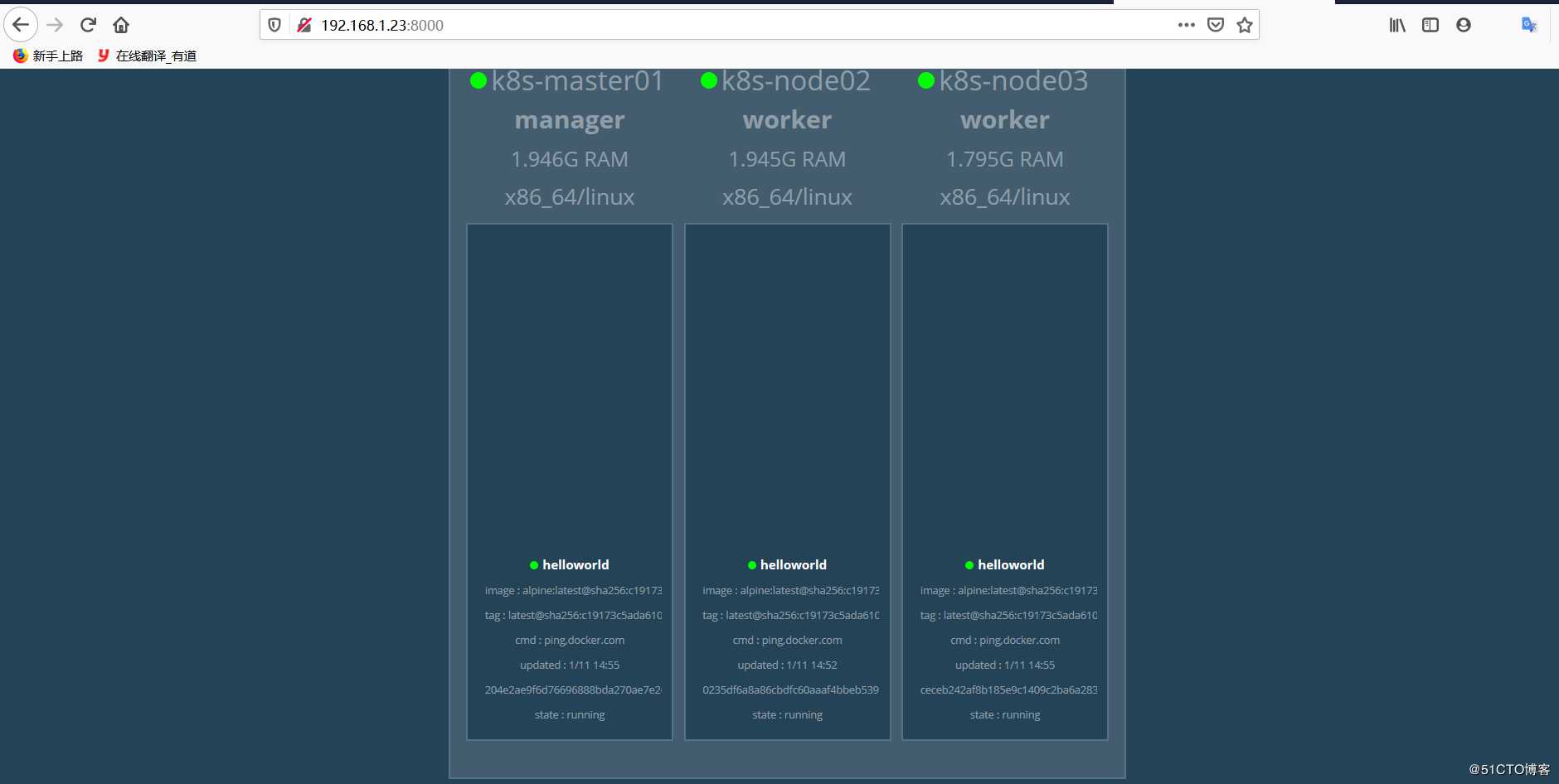Open the 在线翻译_有道 bookmark
This screenshot has width=1559, height=784.
[147, 56]
